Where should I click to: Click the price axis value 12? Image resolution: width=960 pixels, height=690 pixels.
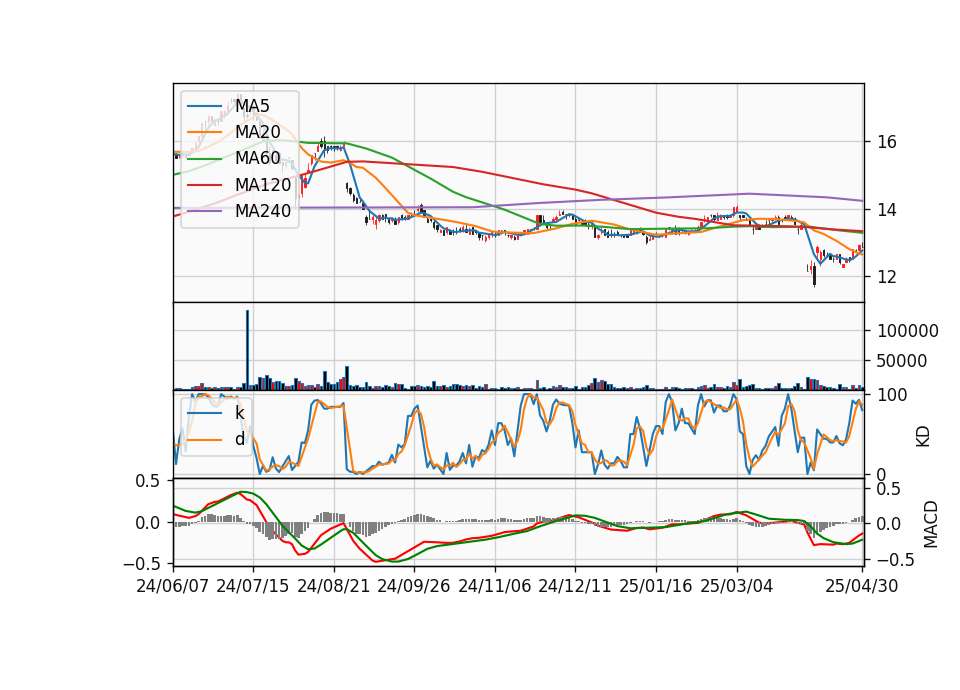coord(887,277)
